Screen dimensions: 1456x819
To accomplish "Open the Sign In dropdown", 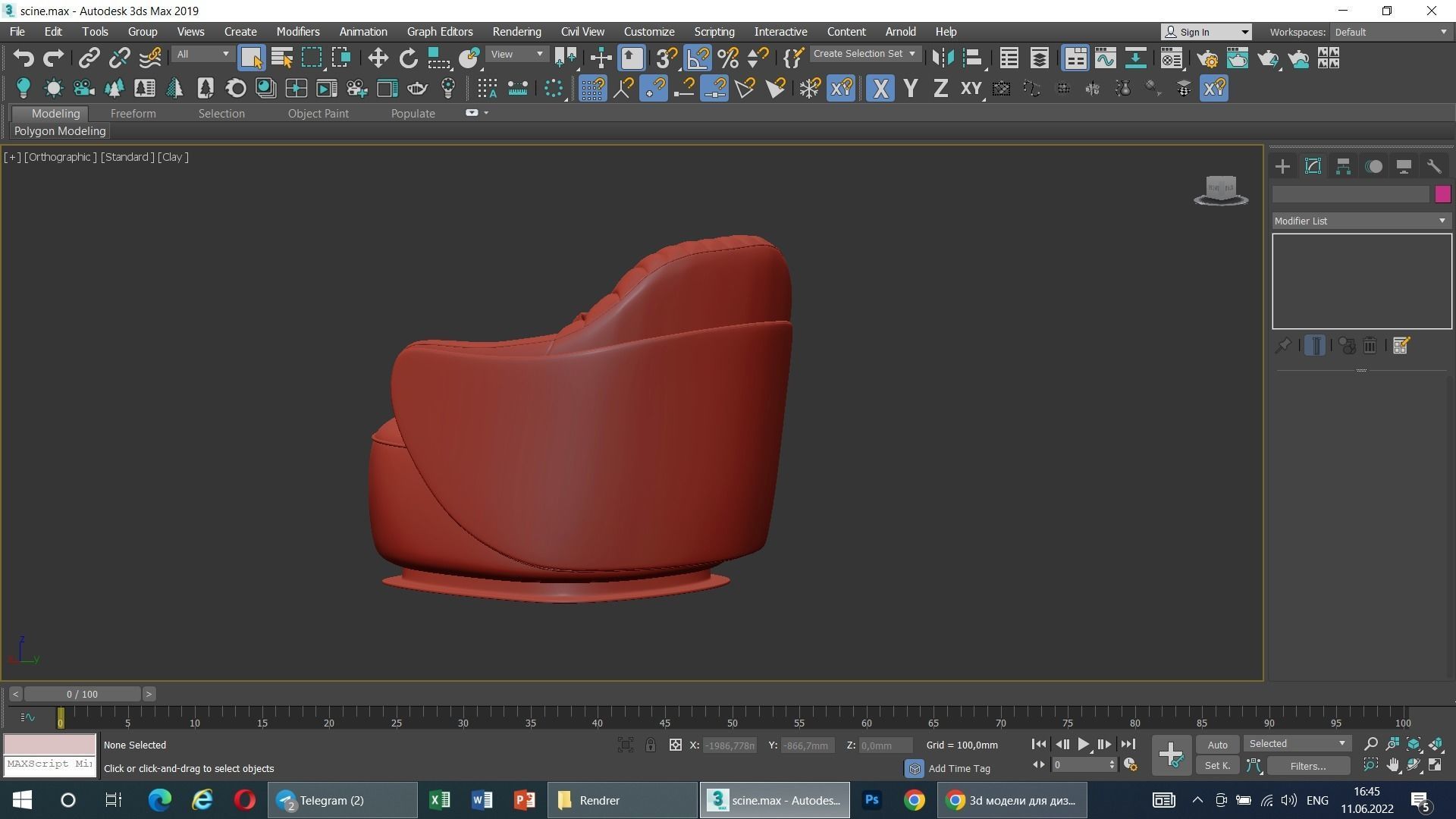I will tap(1206, 32).
